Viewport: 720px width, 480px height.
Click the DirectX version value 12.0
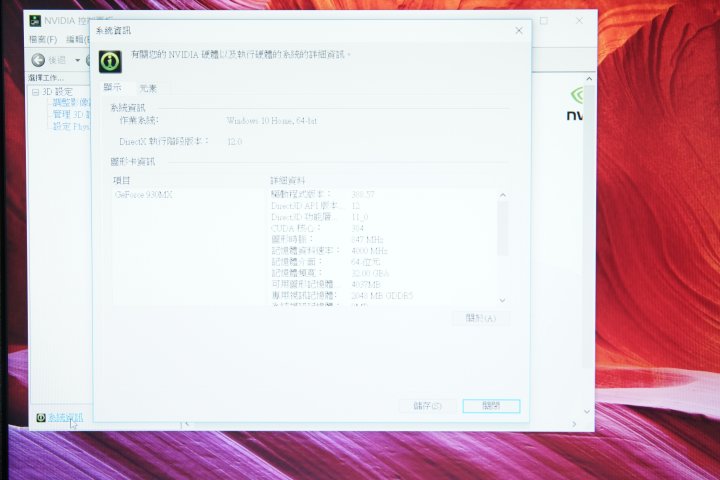click(x=235, y=142)
